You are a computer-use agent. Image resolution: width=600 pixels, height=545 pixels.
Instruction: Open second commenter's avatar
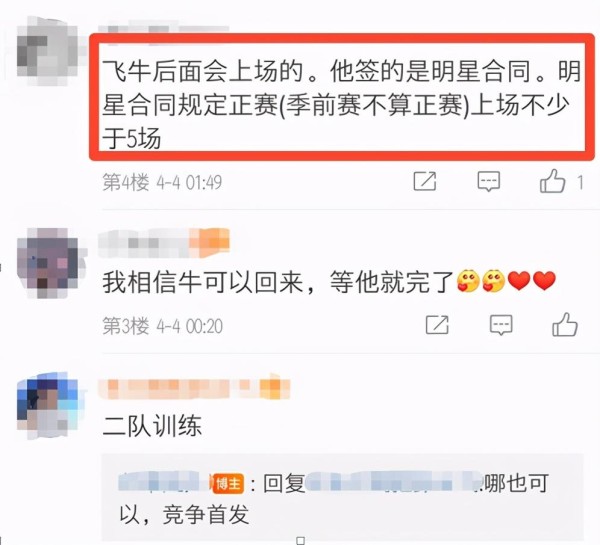coord(47,263)
